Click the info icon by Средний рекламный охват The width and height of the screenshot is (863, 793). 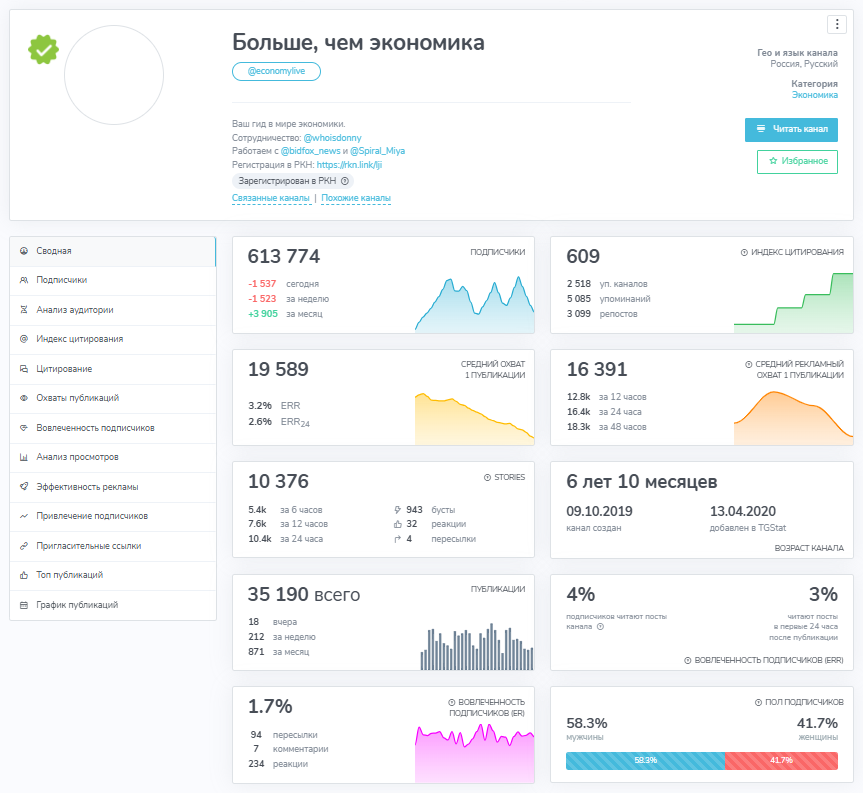click(x=749, y=364)
